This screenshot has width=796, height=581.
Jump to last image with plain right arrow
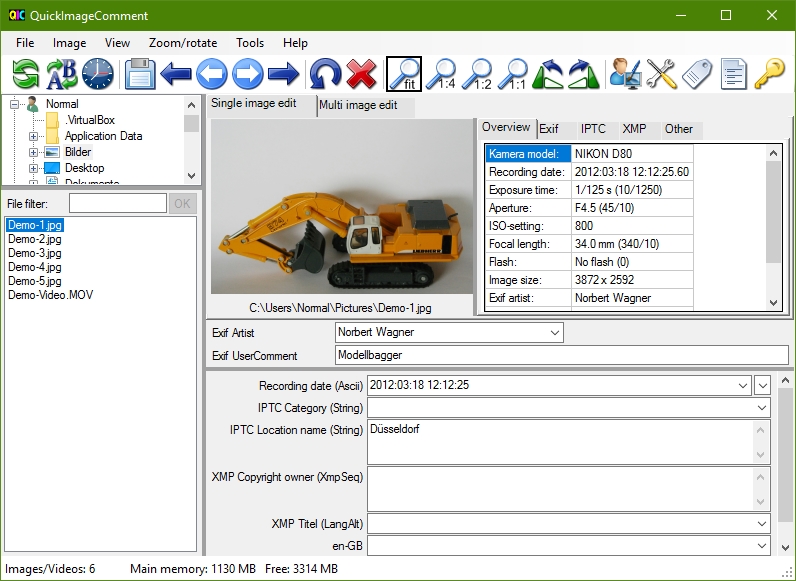pos(283,74)
